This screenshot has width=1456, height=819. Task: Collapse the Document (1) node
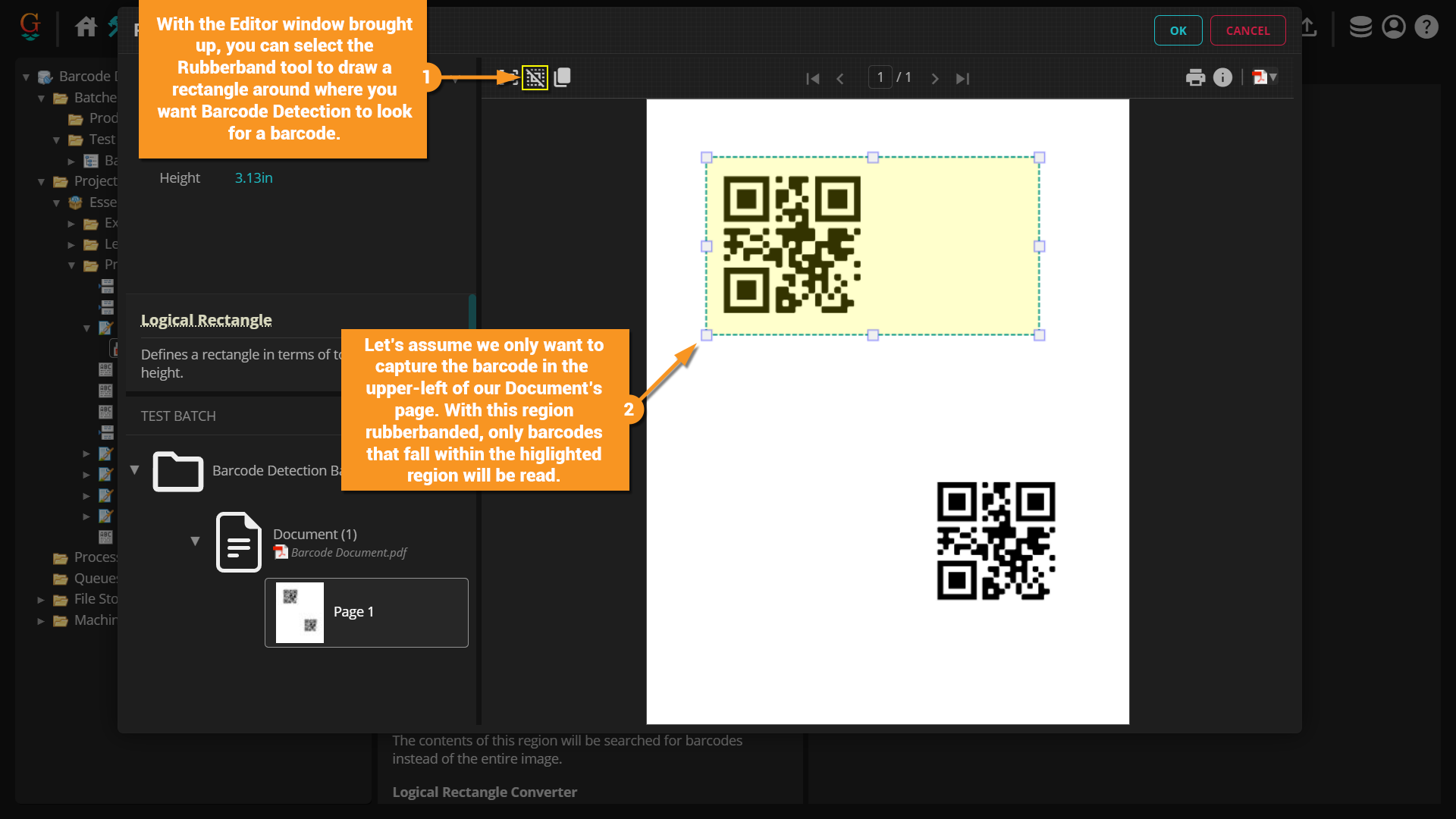(195, 541)
